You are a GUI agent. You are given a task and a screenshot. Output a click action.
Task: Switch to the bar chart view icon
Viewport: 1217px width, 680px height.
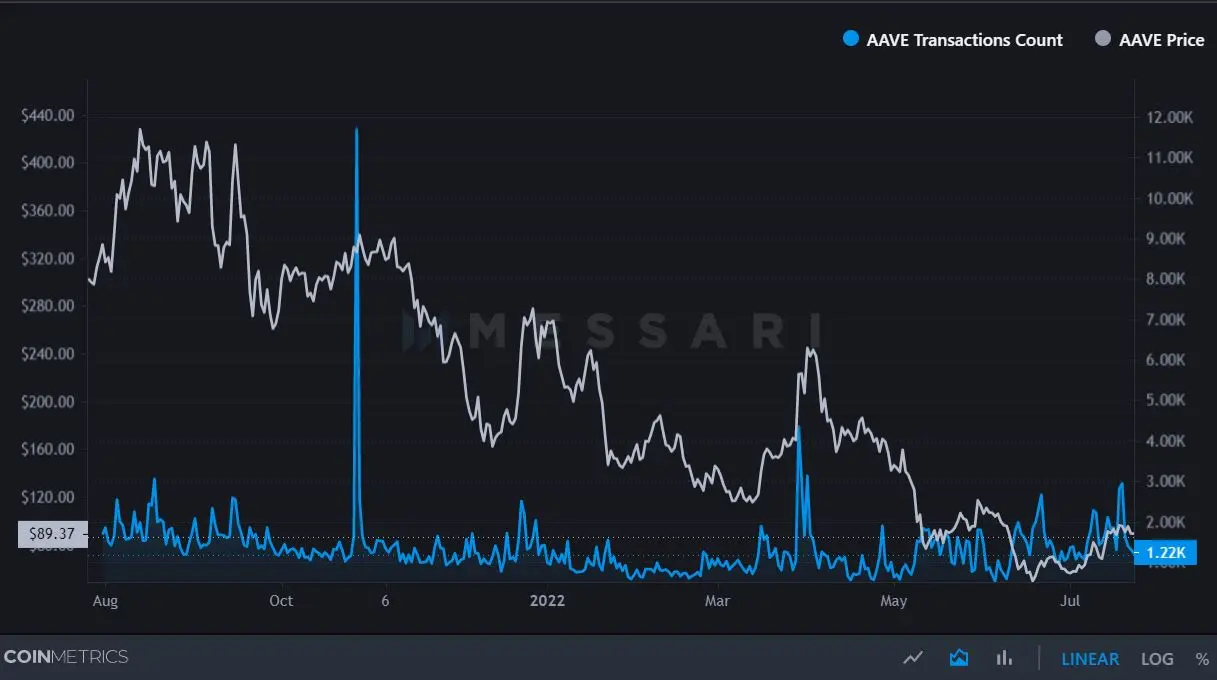(1004, 658)
